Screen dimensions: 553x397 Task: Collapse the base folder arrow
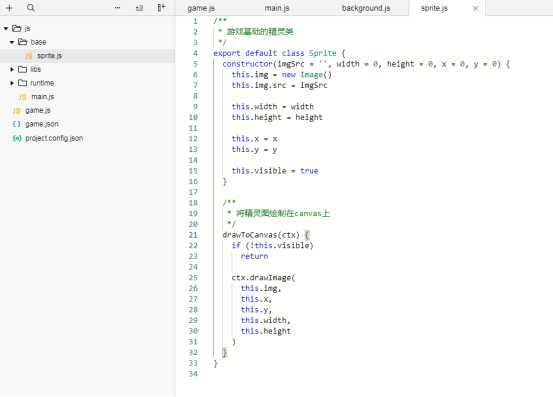click(x=12, y=42)
